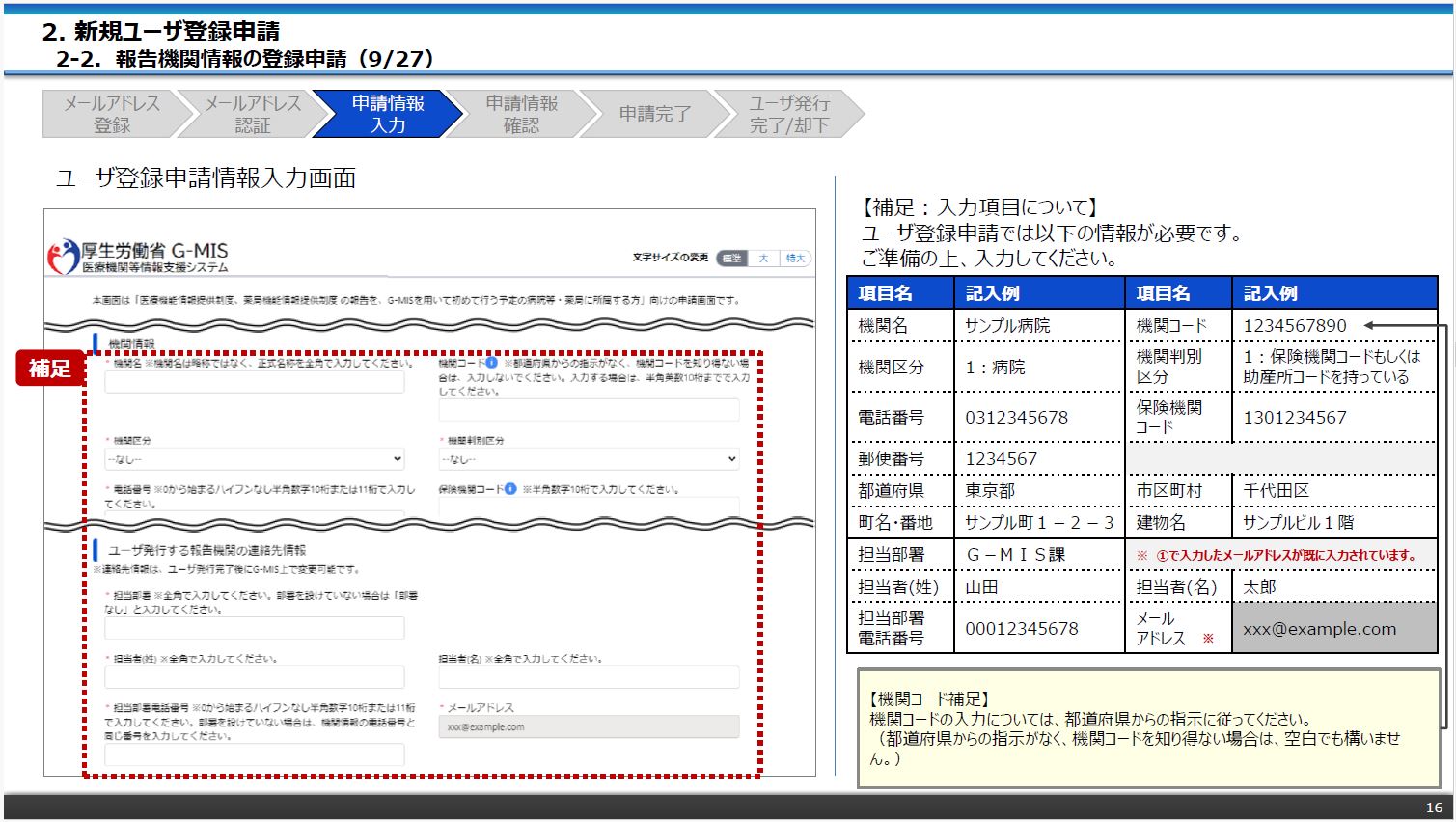
Task: Click the slide title 2. 新規ユーザ登録申請
Action: coord(161,31)
